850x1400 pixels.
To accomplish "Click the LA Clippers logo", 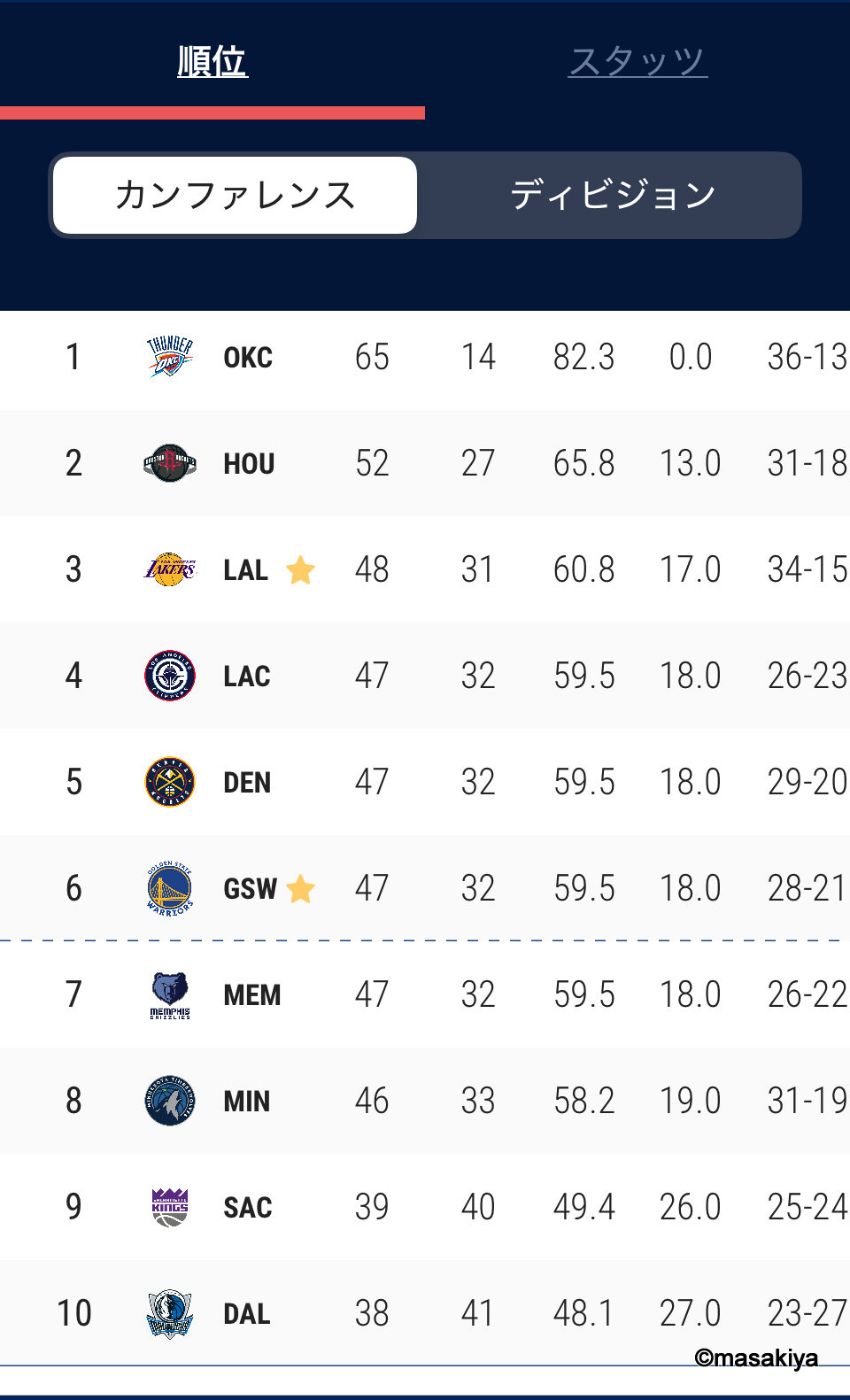I will [x=169, y=676].
